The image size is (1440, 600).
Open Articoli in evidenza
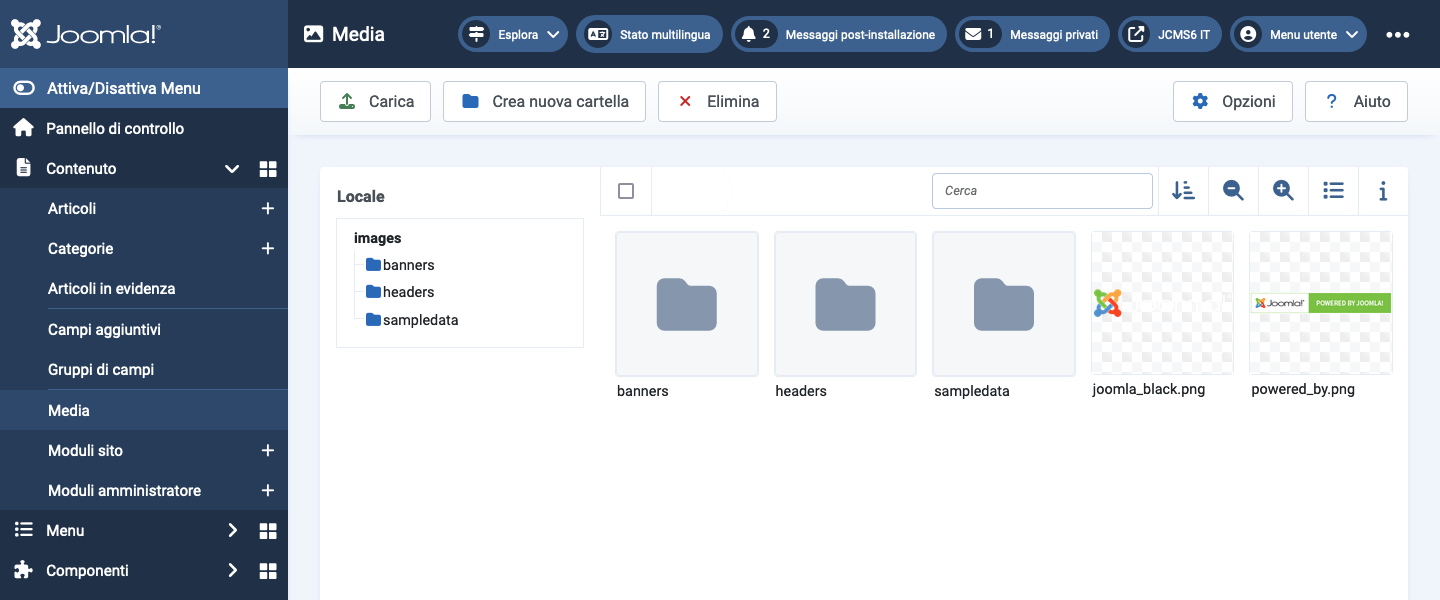click(x=112, y=289)
